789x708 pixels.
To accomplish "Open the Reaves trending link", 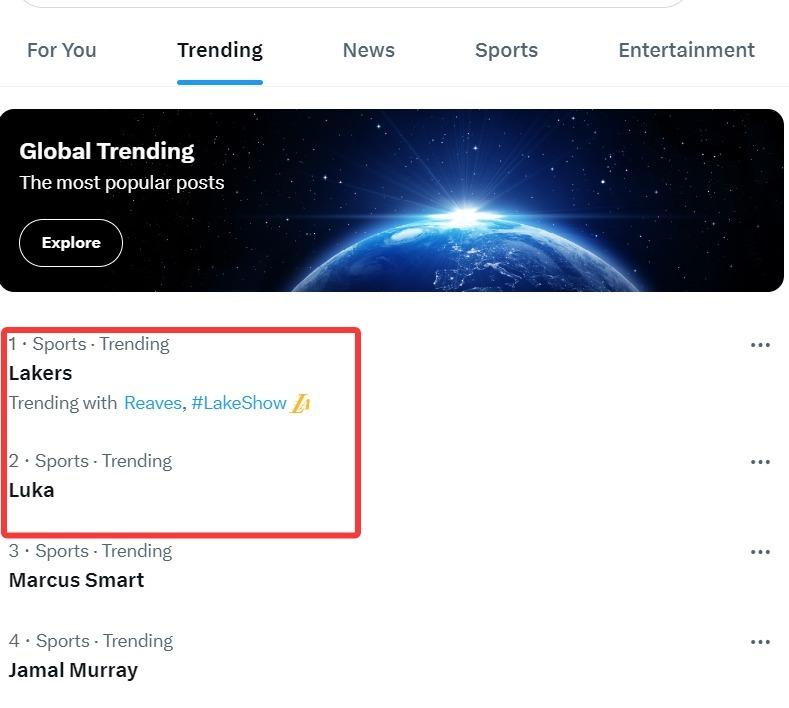I will tap(152, 403).
